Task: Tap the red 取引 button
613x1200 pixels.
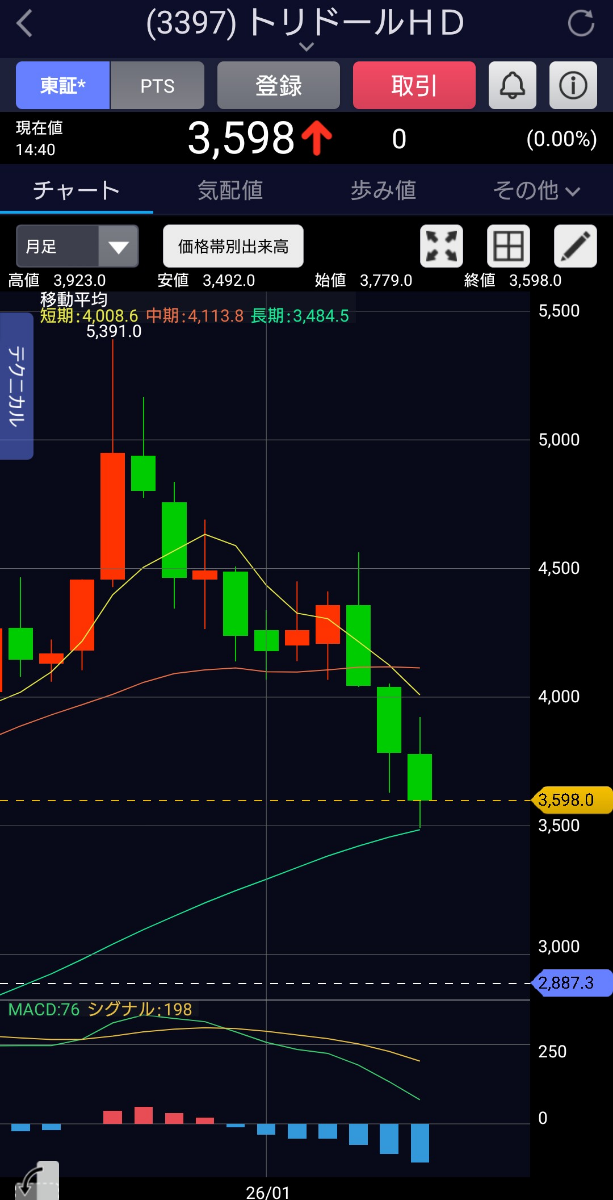Action: (x=414, y=86)
